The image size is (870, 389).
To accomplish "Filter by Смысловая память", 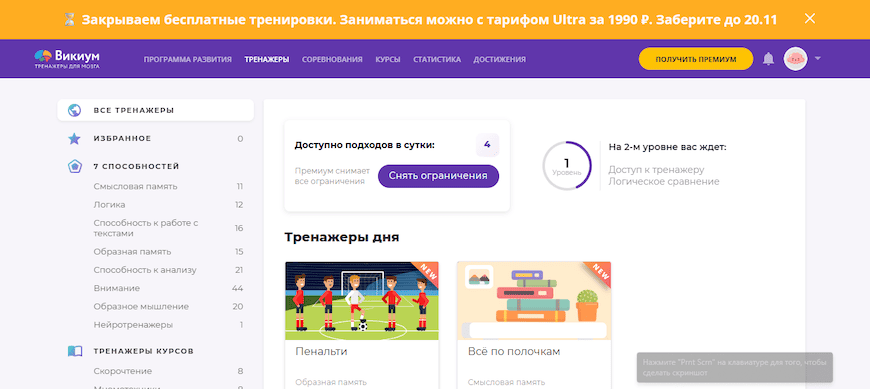I will pyautogui.click(x=135, y=186).
